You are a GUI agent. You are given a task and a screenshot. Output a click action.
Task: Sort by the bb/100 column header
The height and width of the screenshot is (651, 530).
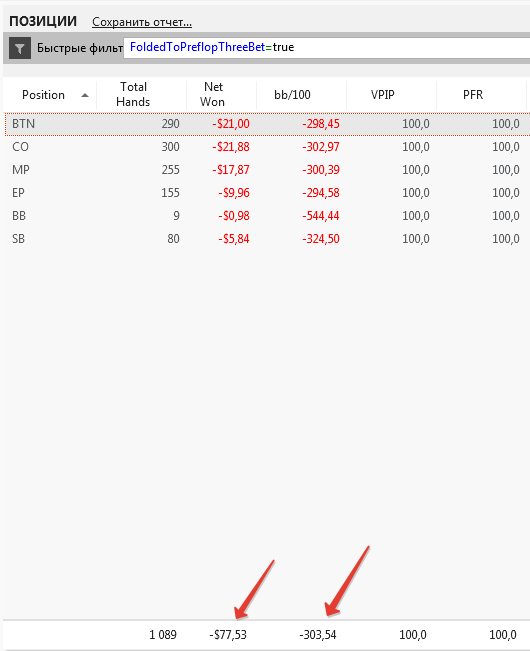(x=292, y=95)
